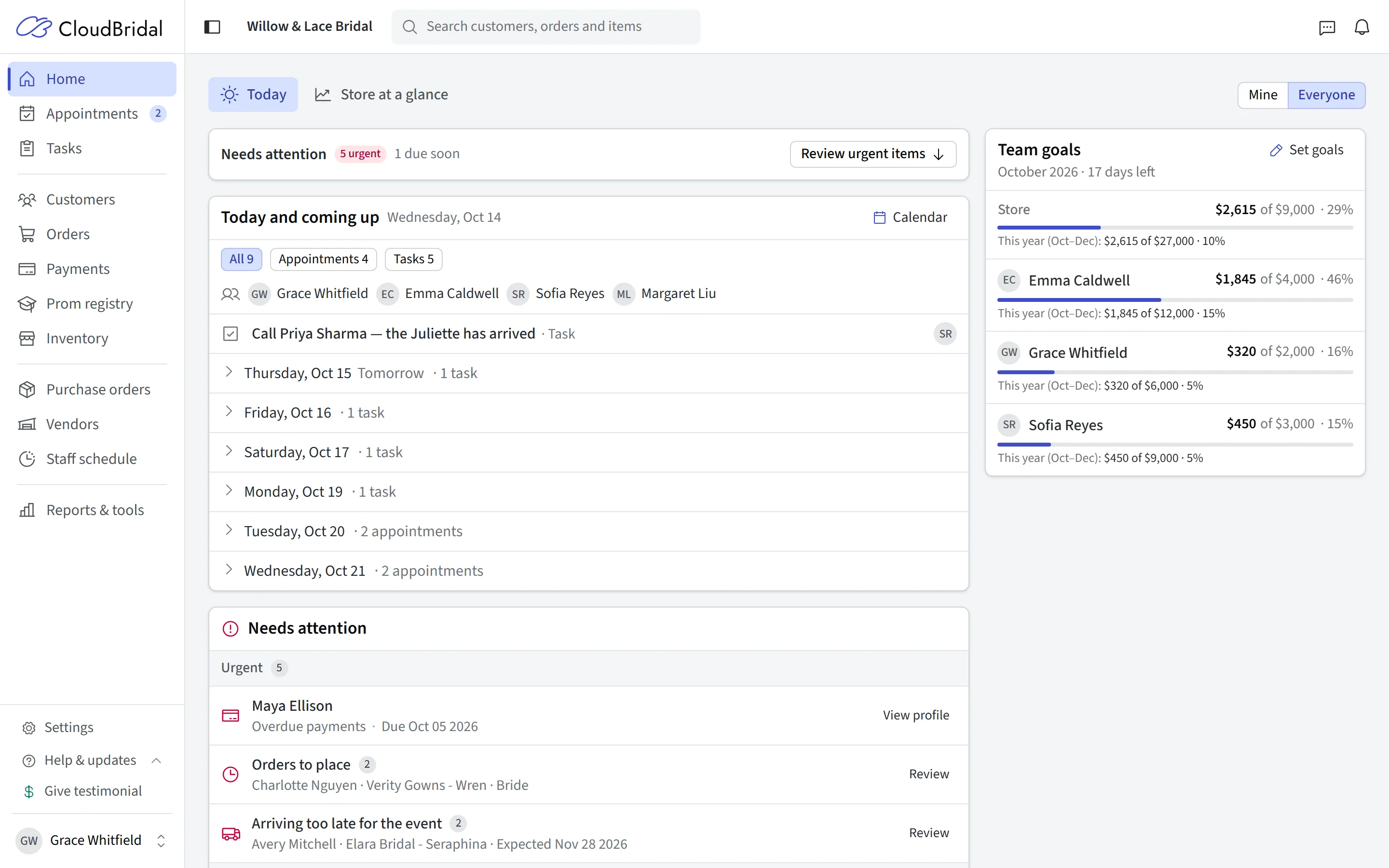1389x868 pixels.
Task: Click the search customers input field
Action: pyautogui.click(x=545, y=27)
